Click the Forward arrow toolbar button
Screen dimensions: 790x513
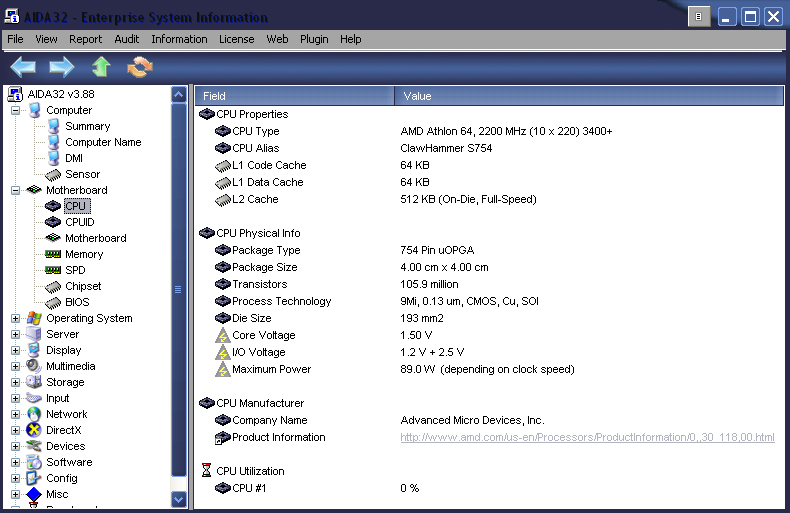pos(61,67)
